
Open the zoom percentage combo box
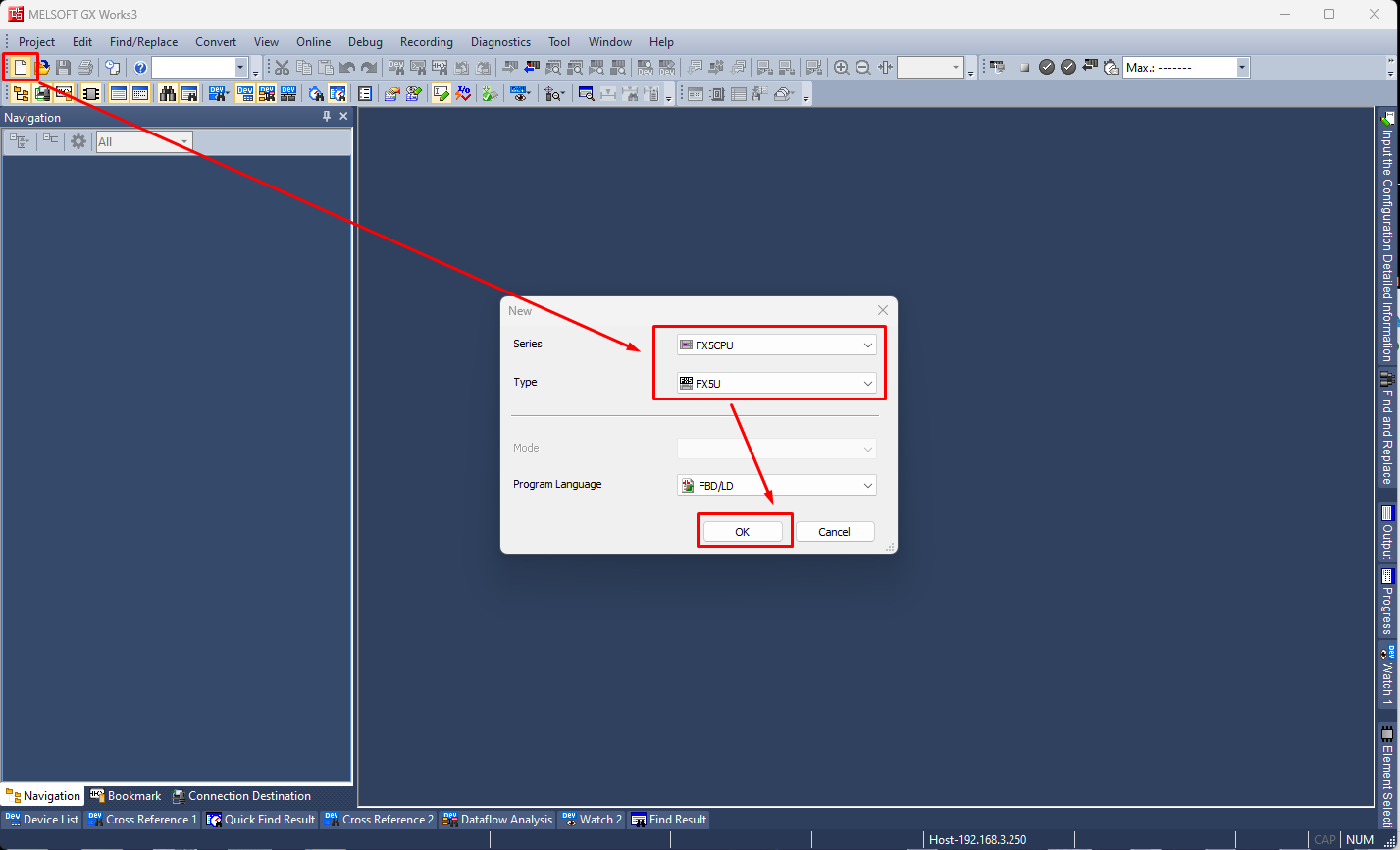point(930,68)
